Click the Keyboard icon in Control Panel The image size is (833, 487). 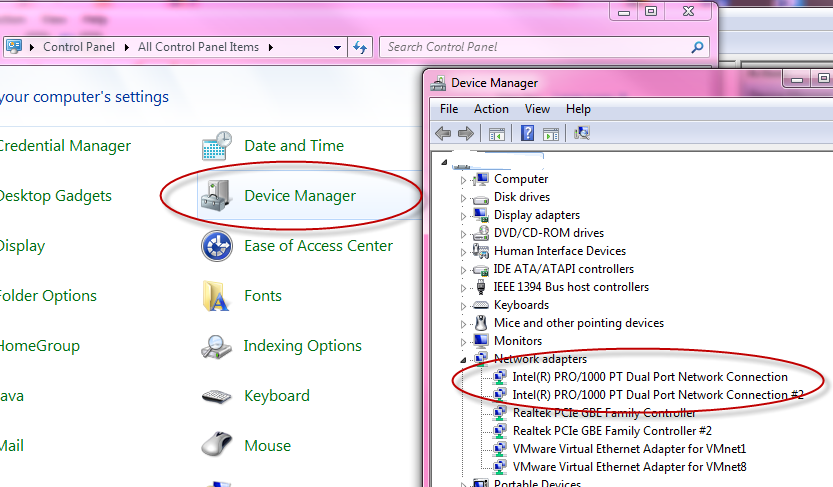(x=217, y=396)
